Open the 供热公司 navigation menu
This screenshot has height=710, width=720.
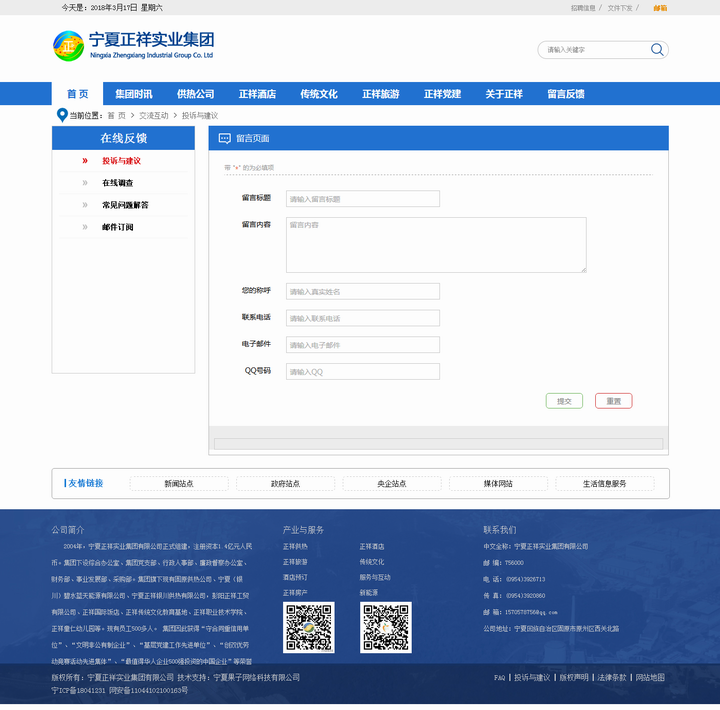196,94
